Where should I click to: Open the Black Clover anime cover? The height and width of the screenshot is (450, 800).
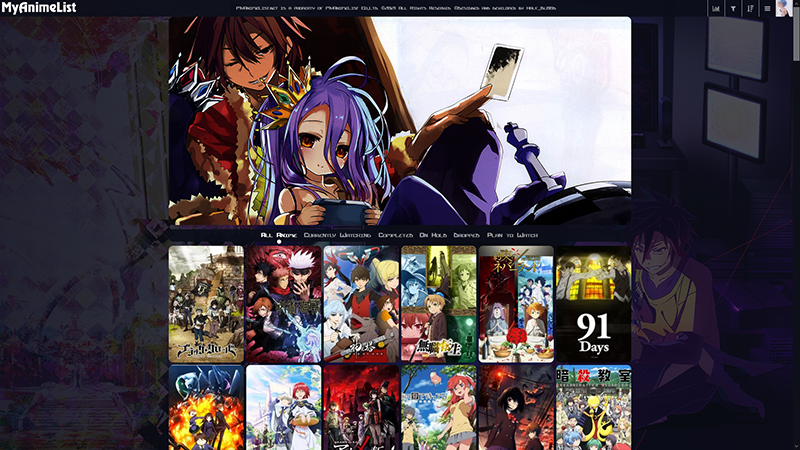pos(206,304)
